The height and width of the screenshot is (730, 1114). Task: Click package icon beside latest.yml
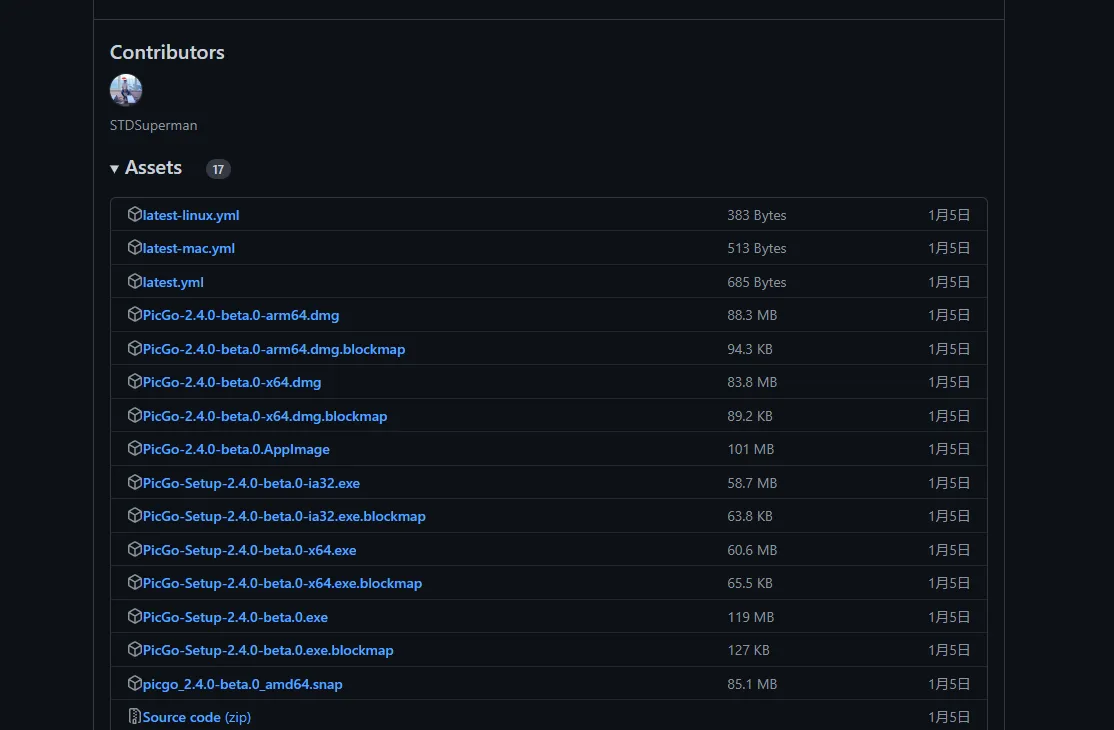135,282
